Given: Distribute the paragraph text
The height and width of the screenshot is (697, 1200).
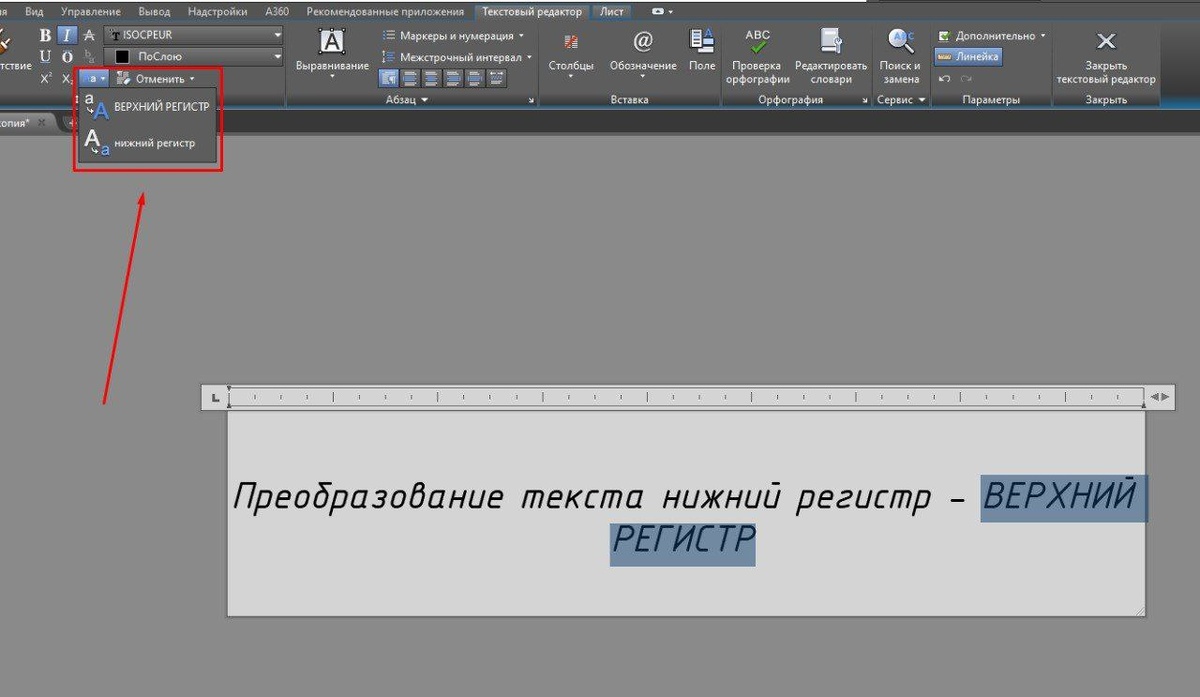Looking at the screenshot, I should click(496, 78).
